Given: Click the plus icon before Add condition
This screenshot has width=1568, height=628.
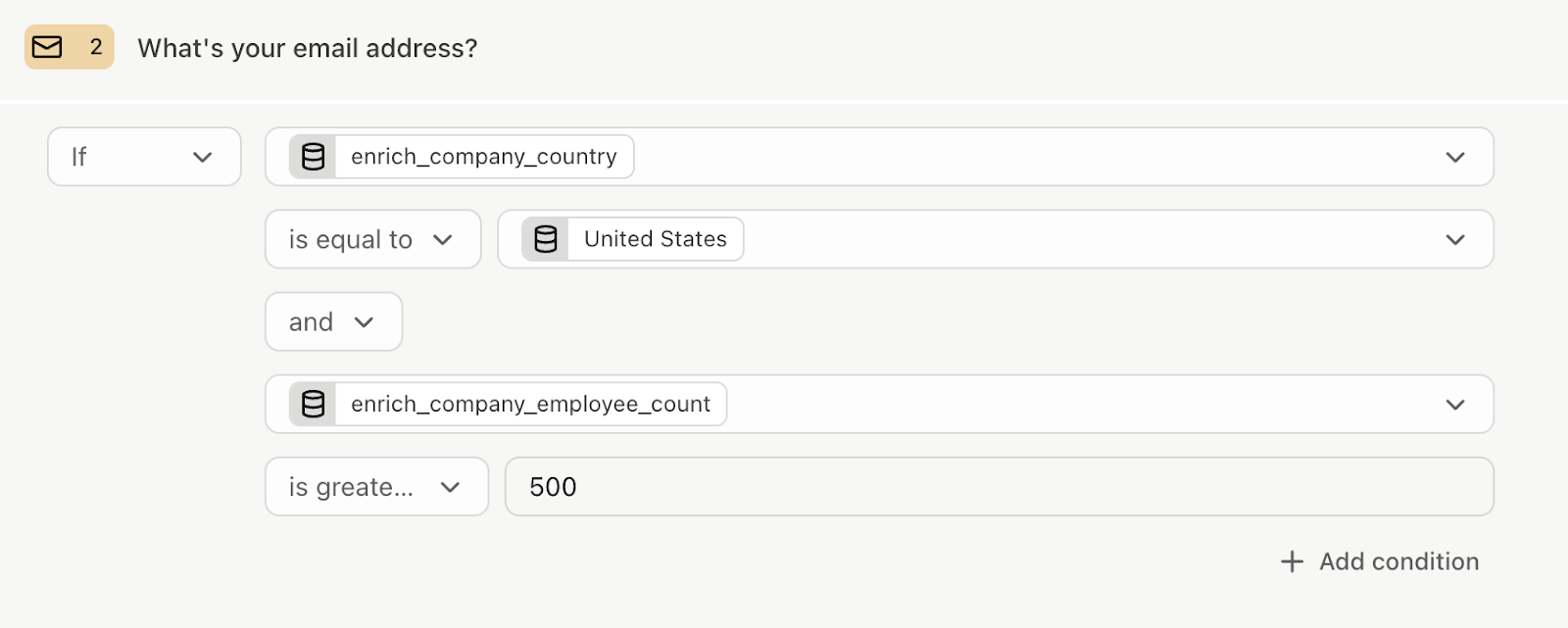Looking at the screenshot, I should 1292,561.
